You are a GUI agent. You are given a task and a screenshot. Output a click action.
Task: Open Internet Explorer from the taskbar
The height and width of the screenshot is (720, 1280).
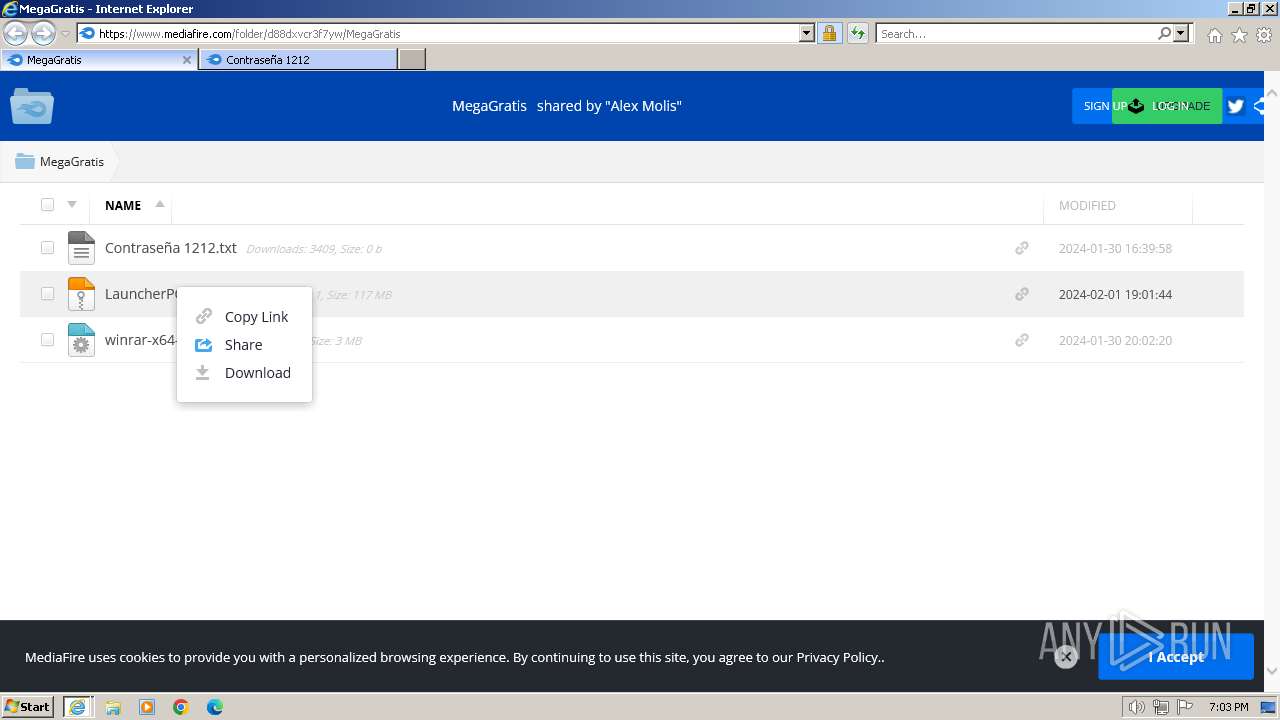(x=77, y=707)
